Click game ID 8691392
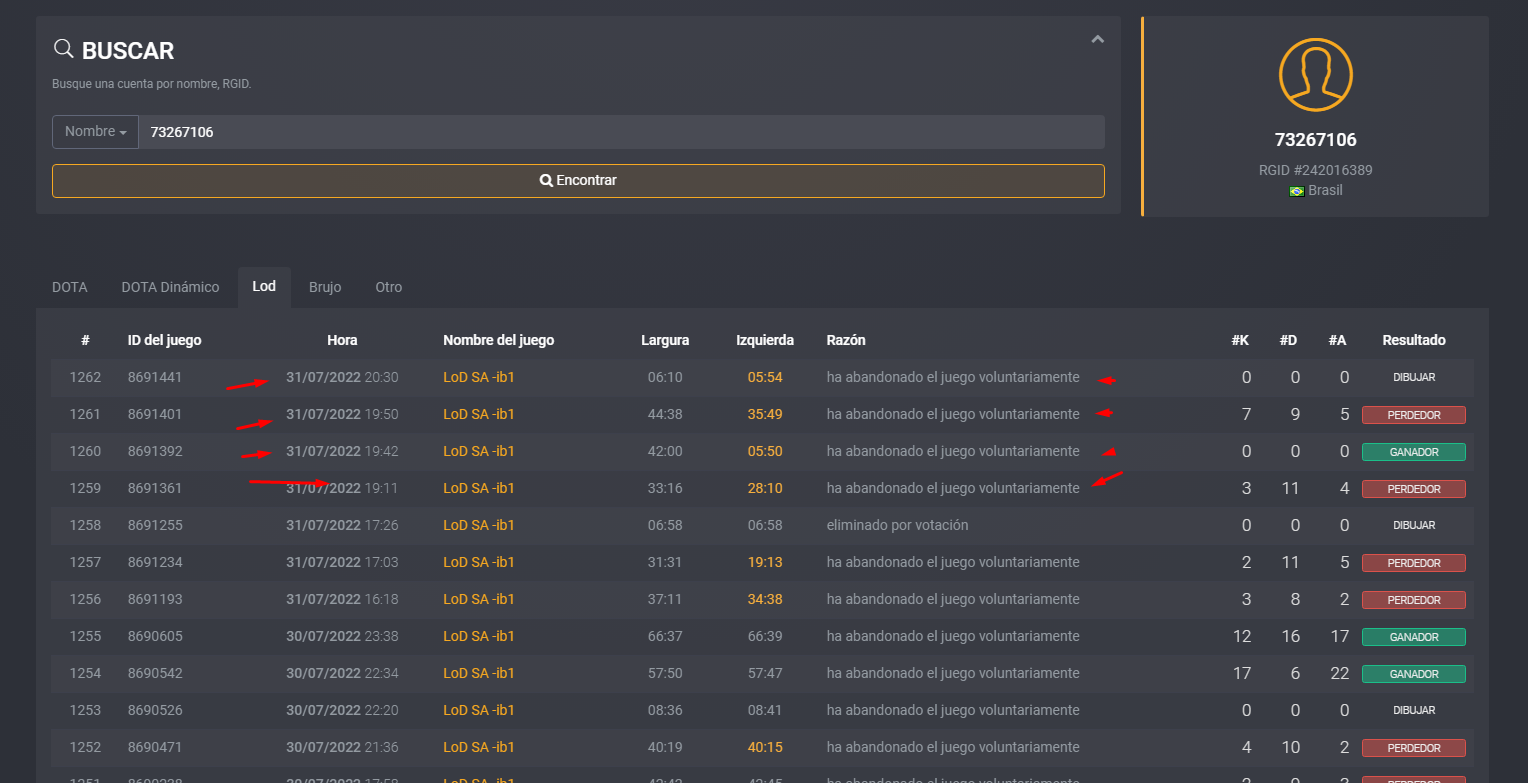Viewport: 1528px width, 783px height. pos(155,451)
